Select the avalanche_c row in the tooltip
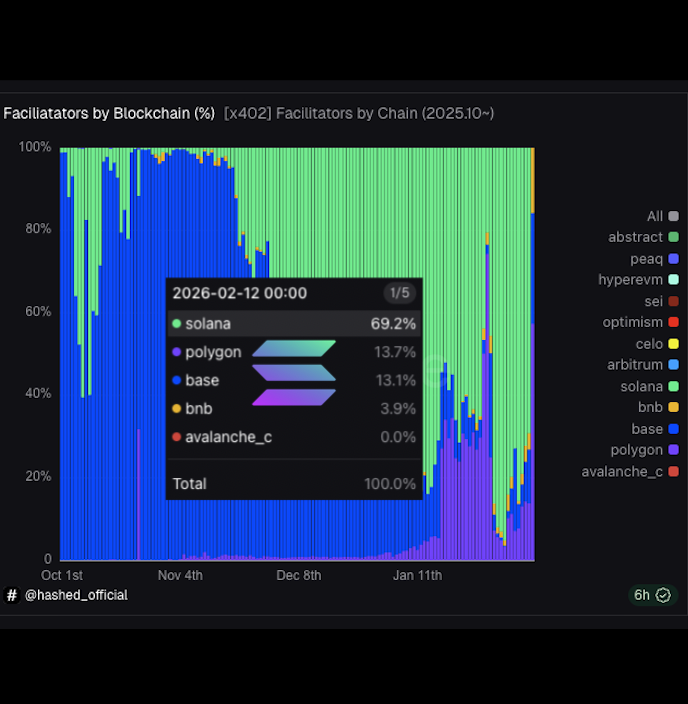 coord(294,437)
